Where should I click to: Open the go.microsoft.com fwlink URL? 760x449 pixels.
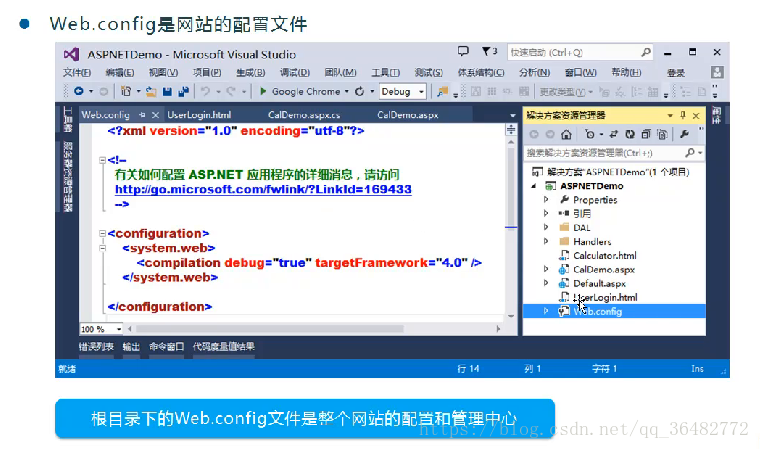point(263,189)
